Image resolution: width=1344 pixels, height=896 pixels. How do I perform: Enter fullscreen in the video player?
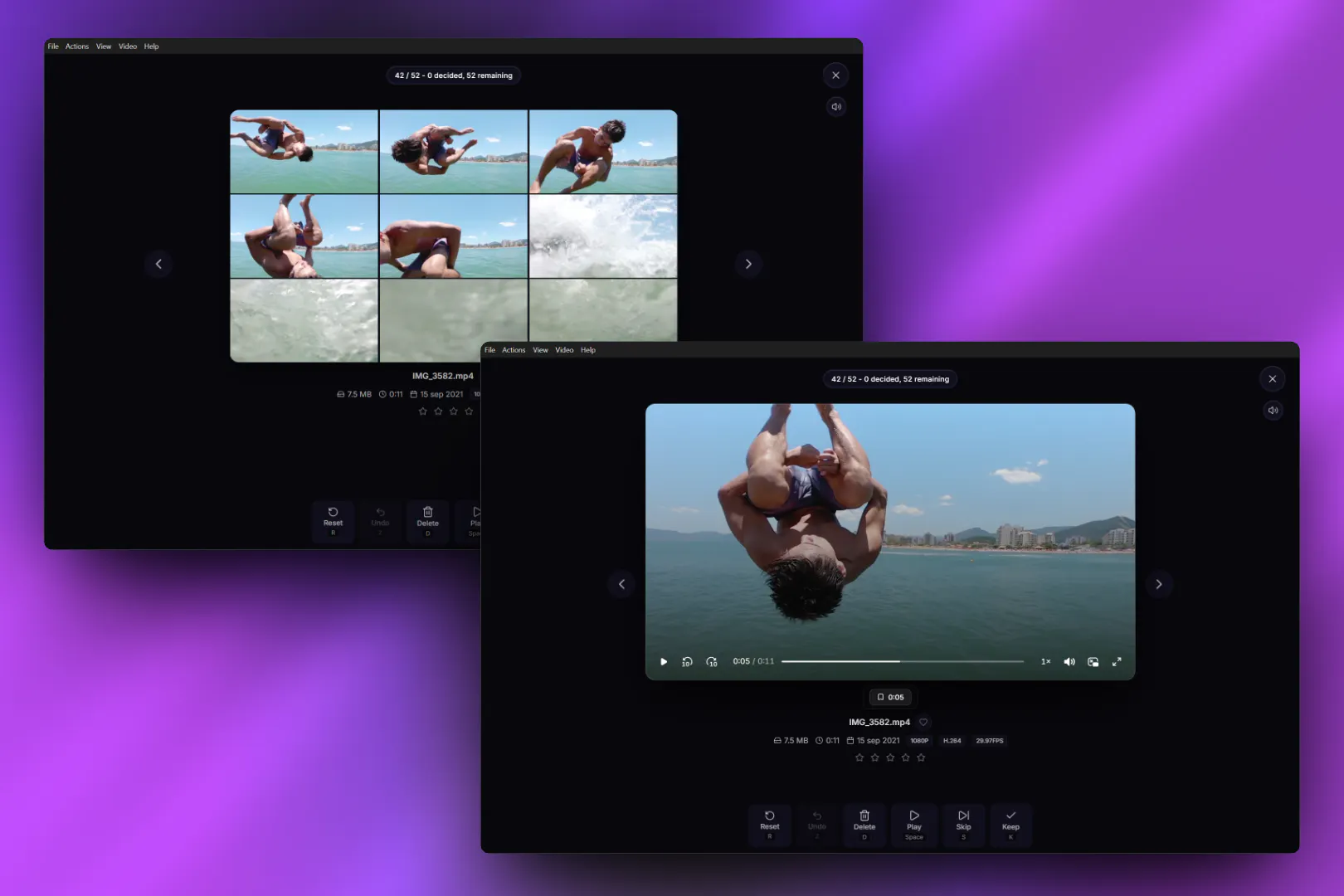[x=1117, y=661]
